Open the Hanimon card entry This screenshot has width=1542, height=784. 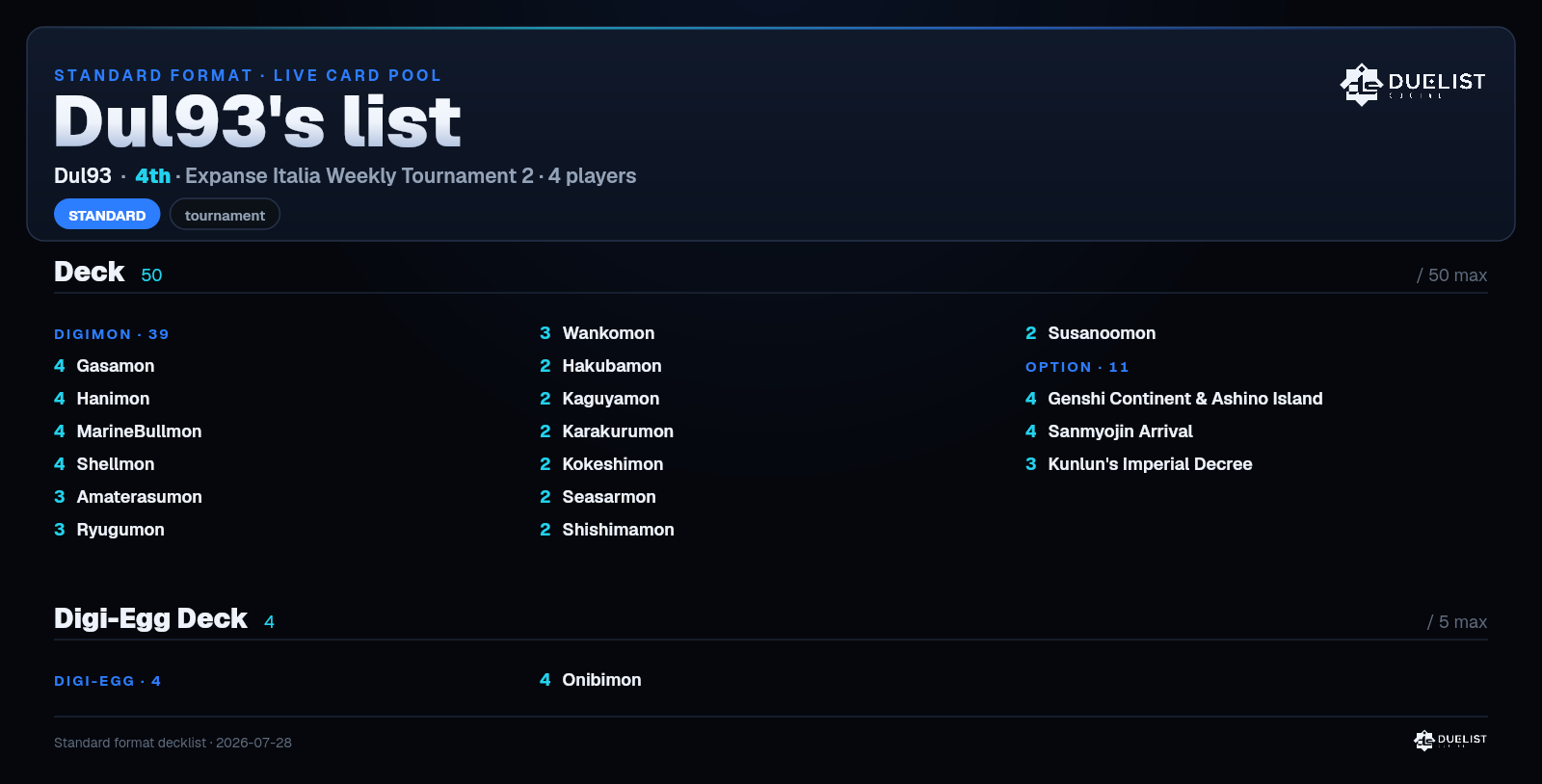102,399
